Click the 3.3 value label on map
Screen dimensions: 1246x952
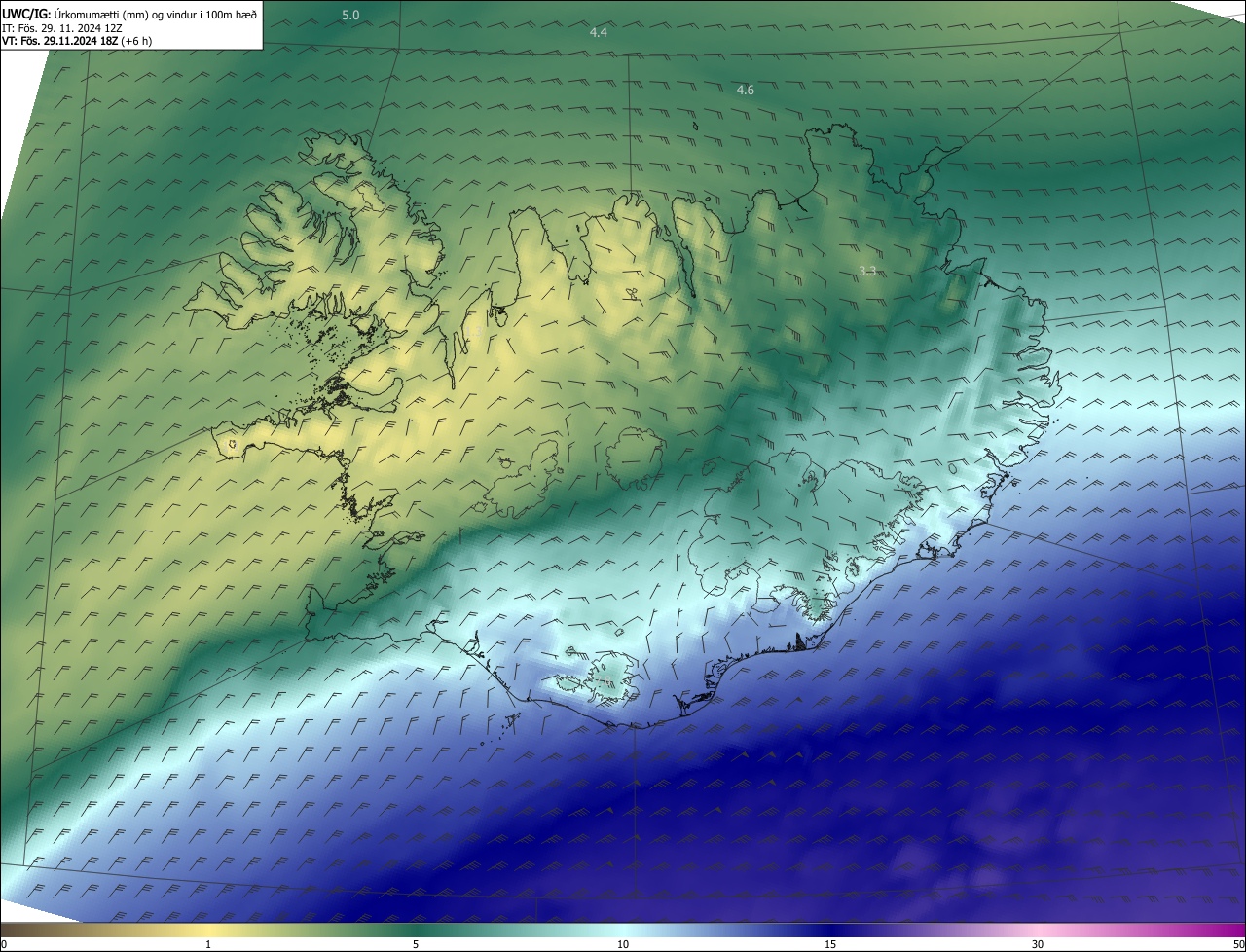(868, 271)
